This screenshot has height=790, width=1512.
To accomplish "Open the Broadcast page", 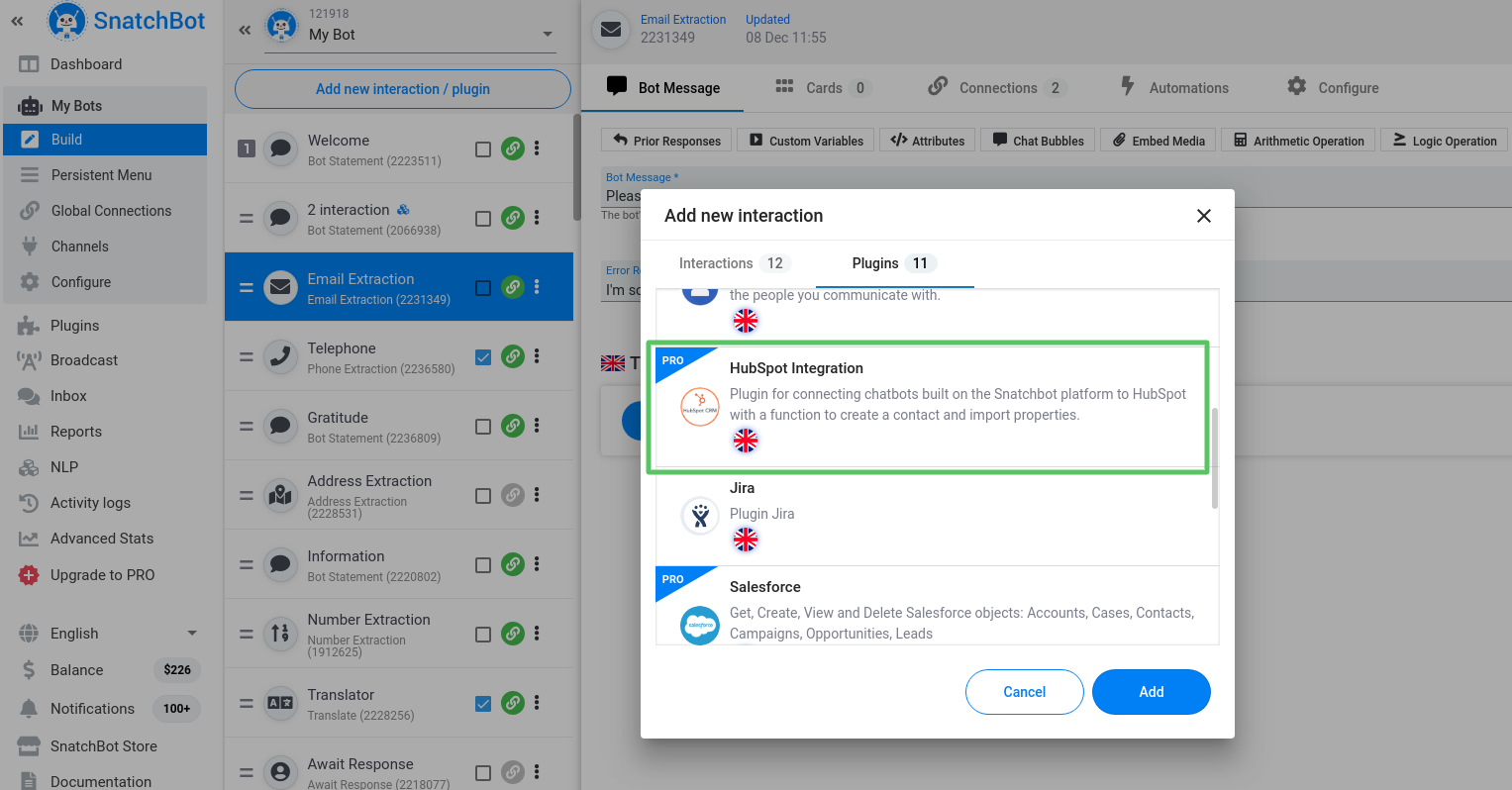I will tap(84, 360).
